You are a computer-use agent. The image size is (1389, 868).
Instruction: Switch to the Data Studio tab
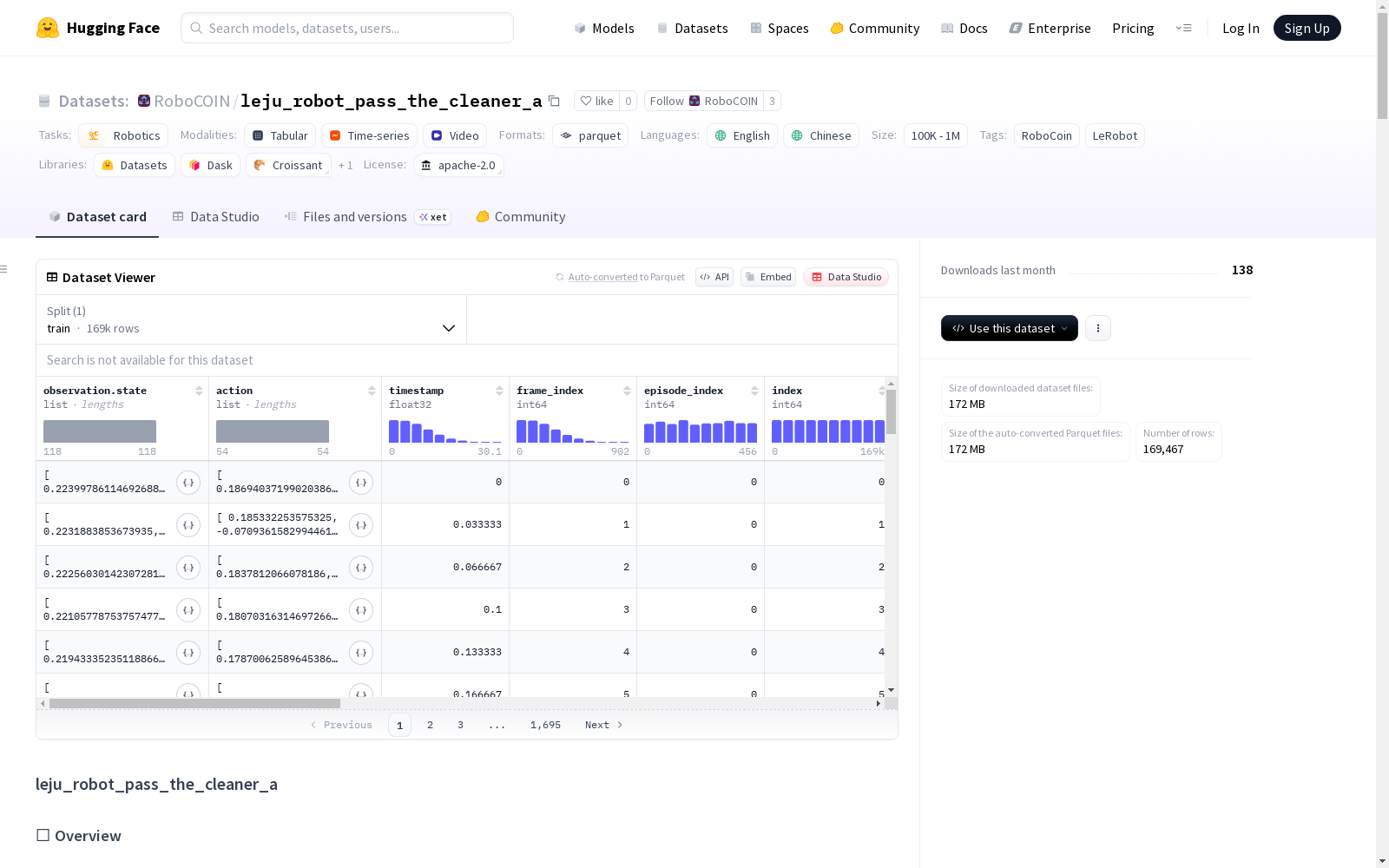pyautogui.click(x=216, y=217)
